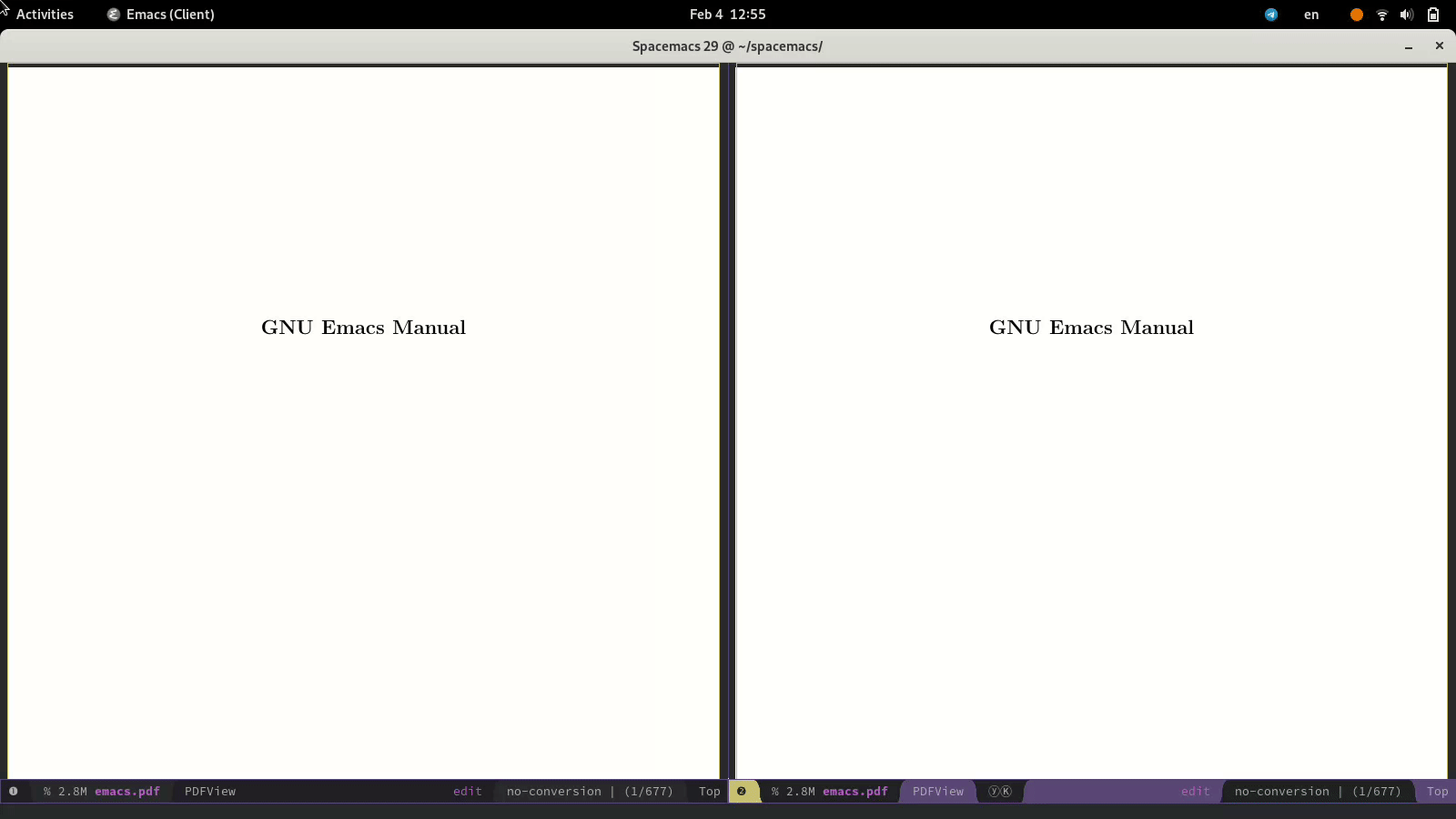Open the Telegram tray icon
1456x819 pixels.
[1271, 15]
